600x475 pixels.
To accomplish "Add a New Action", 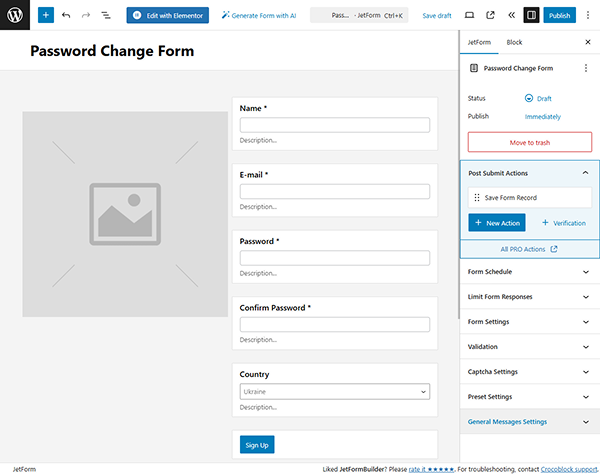I will [x=497, y=223].
